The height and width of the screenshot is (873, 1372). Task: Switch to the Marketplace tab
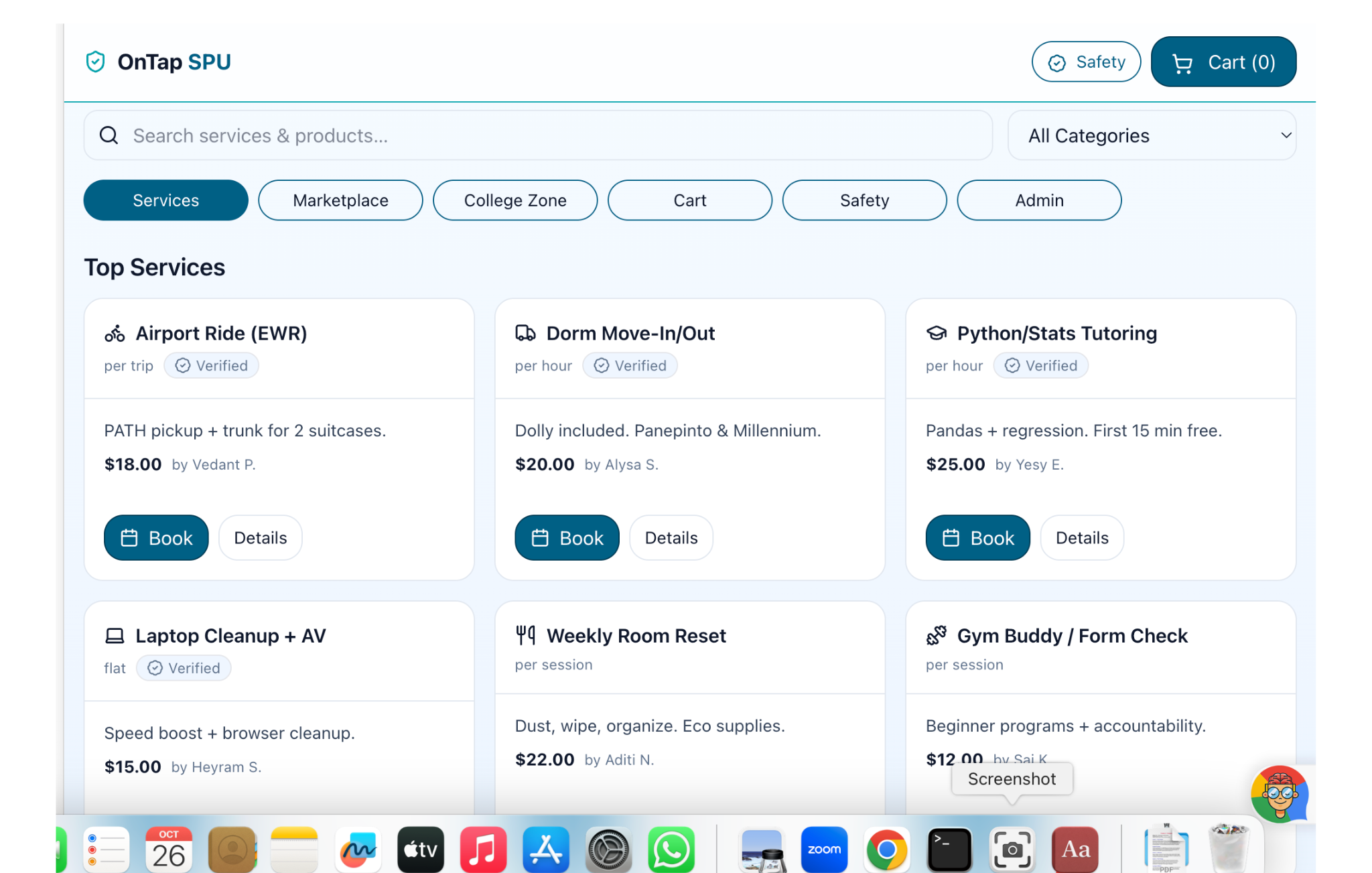click(340, 200)
